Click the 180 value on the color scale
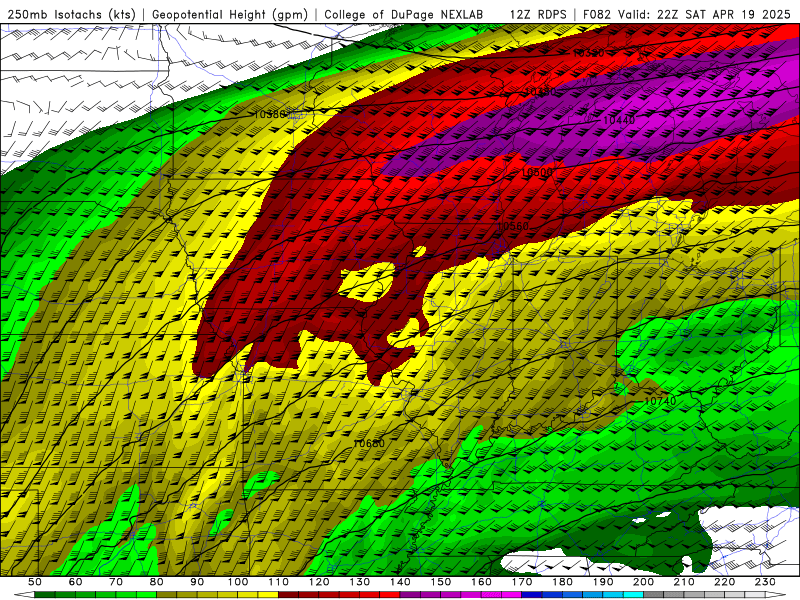The image size is (800, 600). click(562, 582)
